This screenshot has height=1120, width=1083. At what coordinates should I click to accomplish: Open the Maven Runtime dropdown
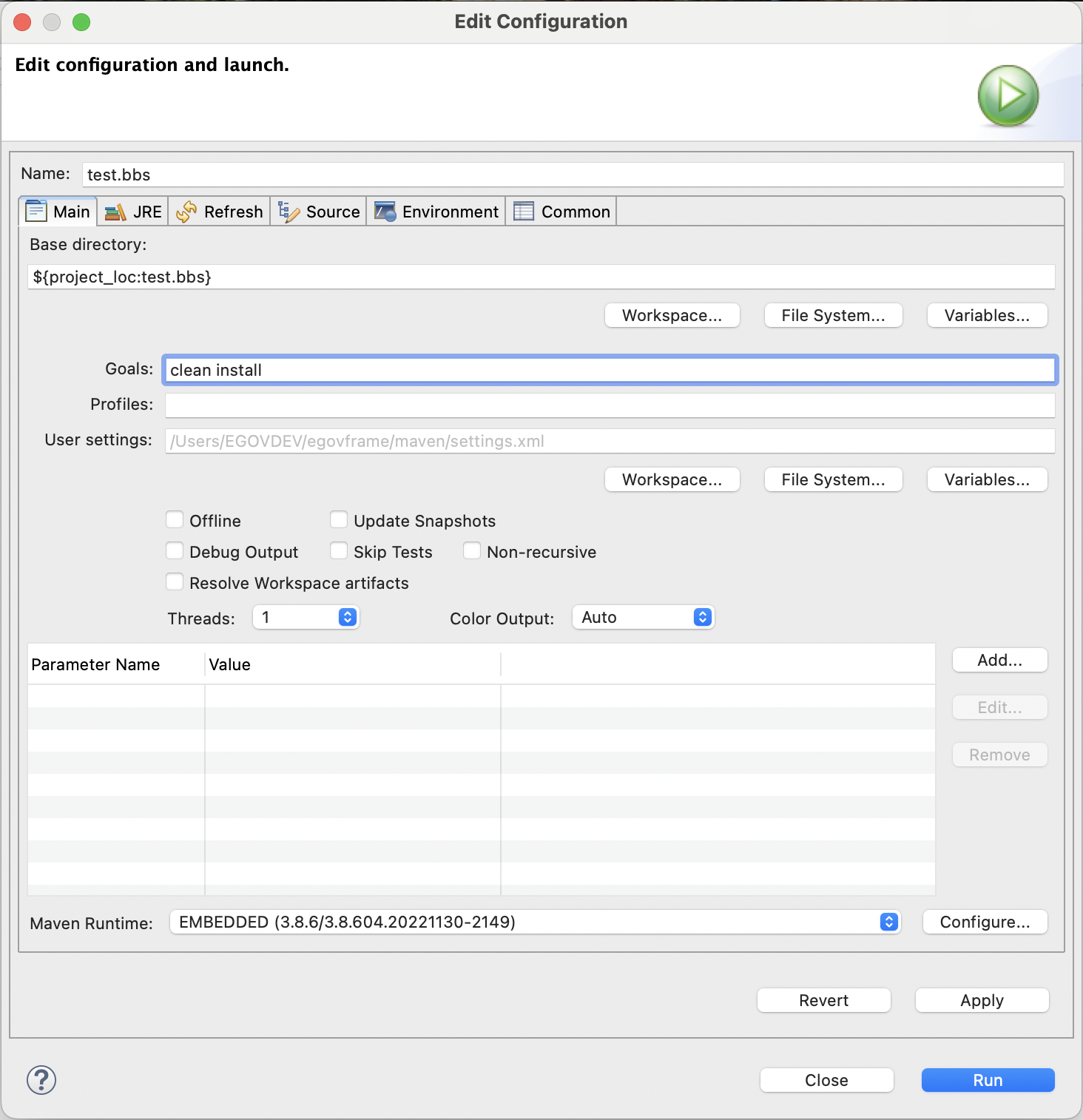pyautogui.click(x=535, y=922)
